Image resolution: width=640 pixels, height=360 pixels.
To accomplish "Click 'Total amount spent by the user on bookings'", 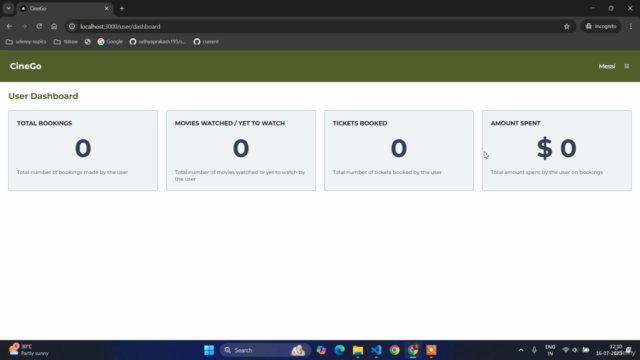I will coord(547,172).
